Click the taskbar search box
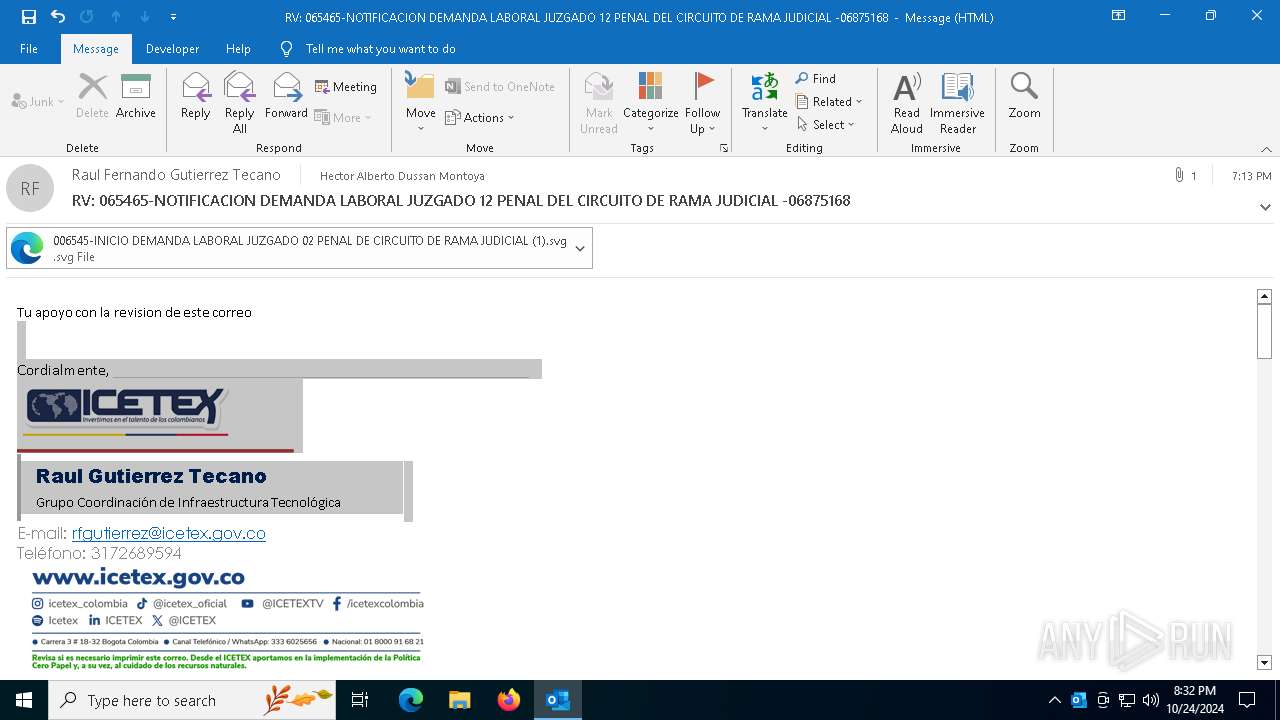This screenshot has width=1280, height=720. pos(192,700)
